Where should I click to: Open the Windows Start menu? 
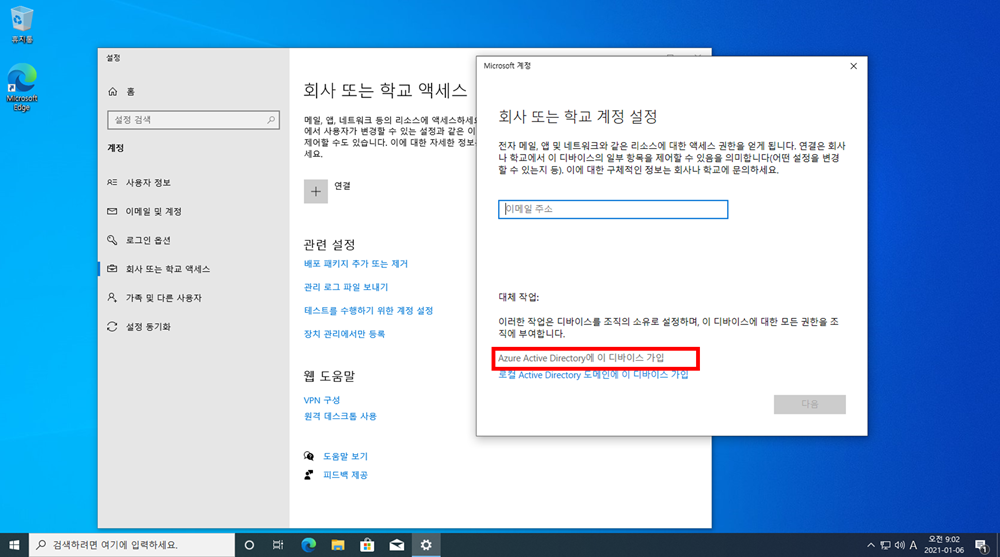tap(14, 545)
